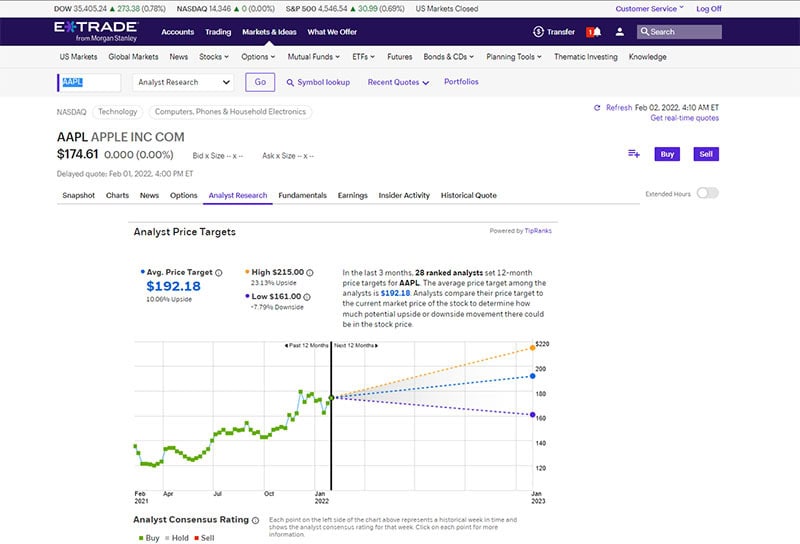The width and height of the screenshot is (800, 544).
Task: Toggle the Extended Hours switch
Action: click(707, 193)
